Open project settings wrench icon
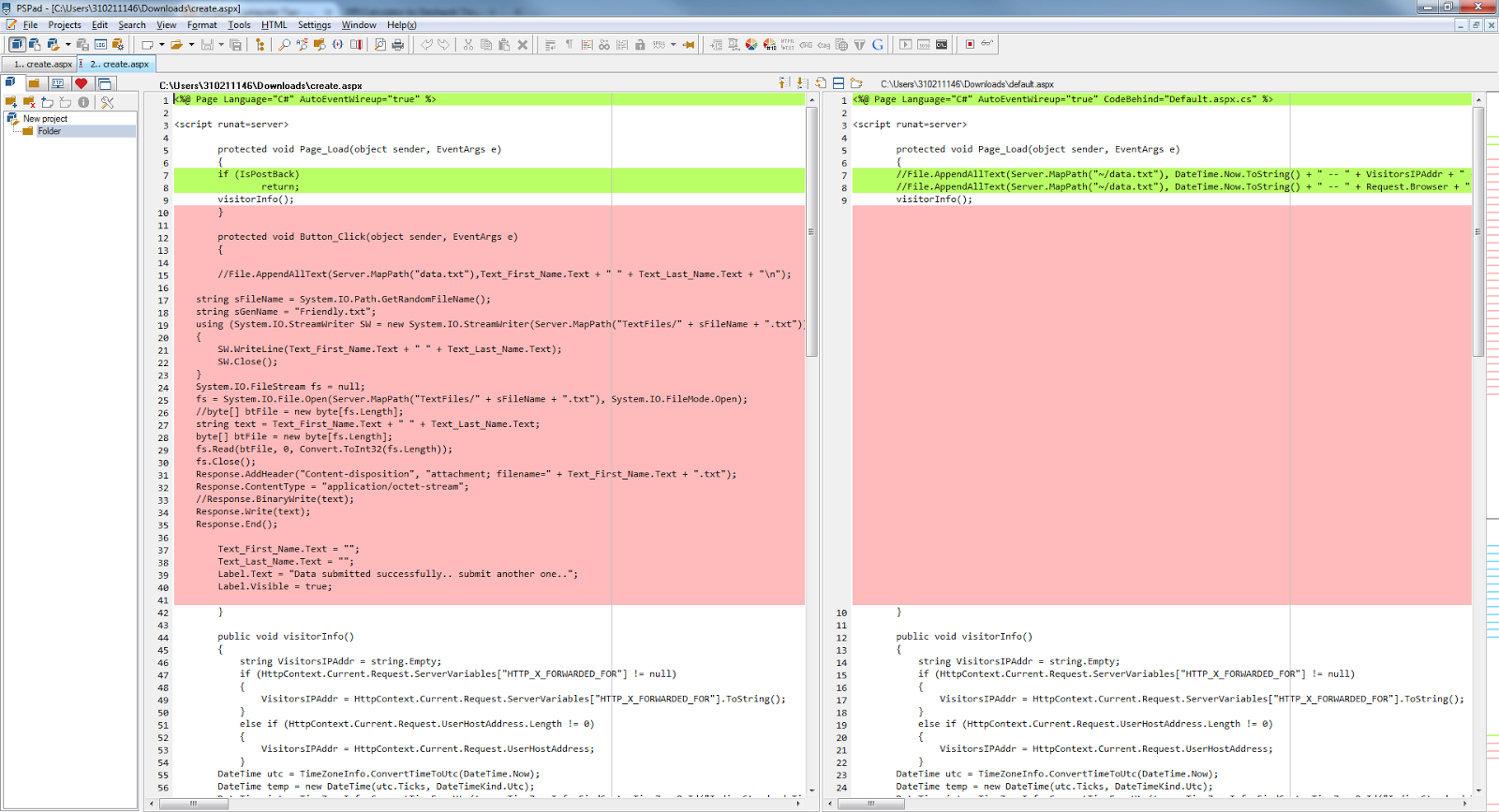This screenshot has height=812, width=1499. pyautogui.click(x=107, y=102)
